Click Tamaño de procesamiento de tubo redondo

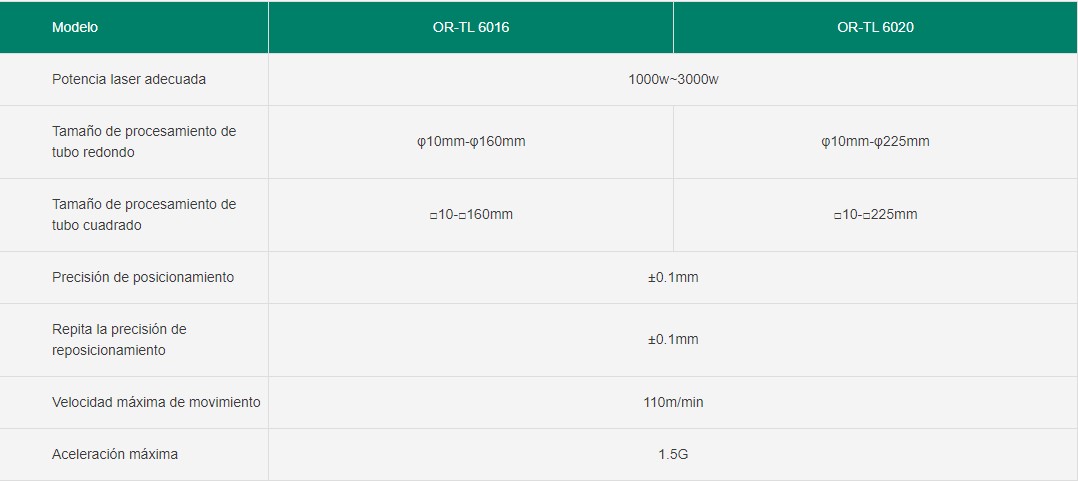point(144,142)
